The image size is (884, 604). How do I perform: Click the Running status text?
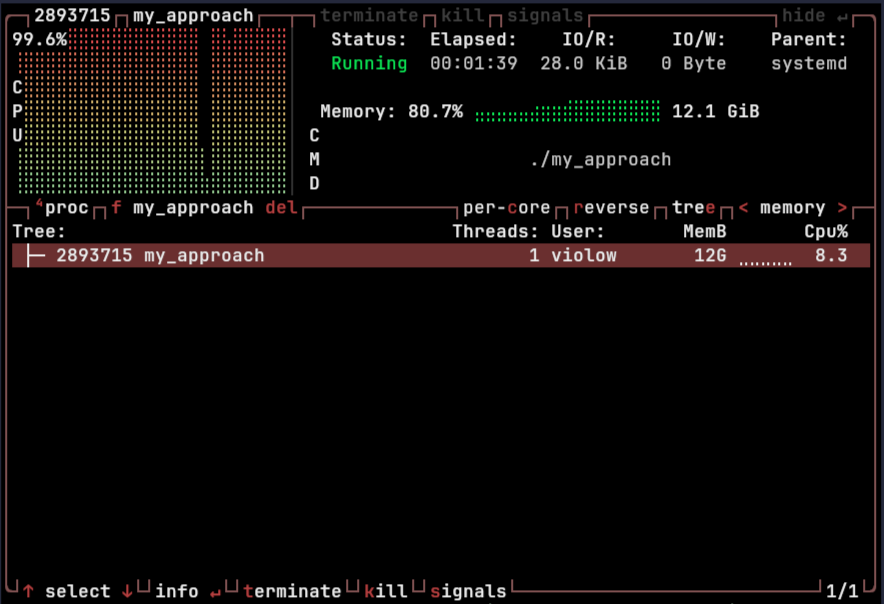click(x=369, y=63)
